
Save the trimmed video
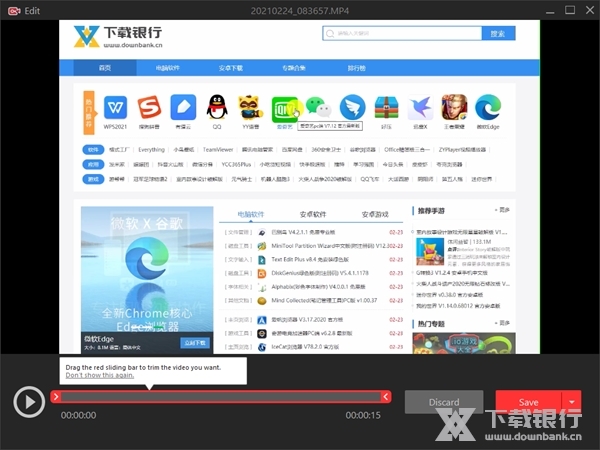coord(528,402)
